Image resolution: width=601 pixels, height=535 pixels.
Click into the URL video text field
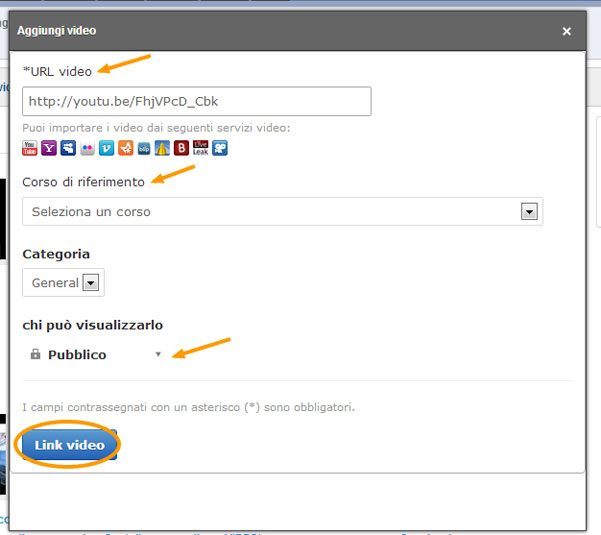click(x=196, y=101)
